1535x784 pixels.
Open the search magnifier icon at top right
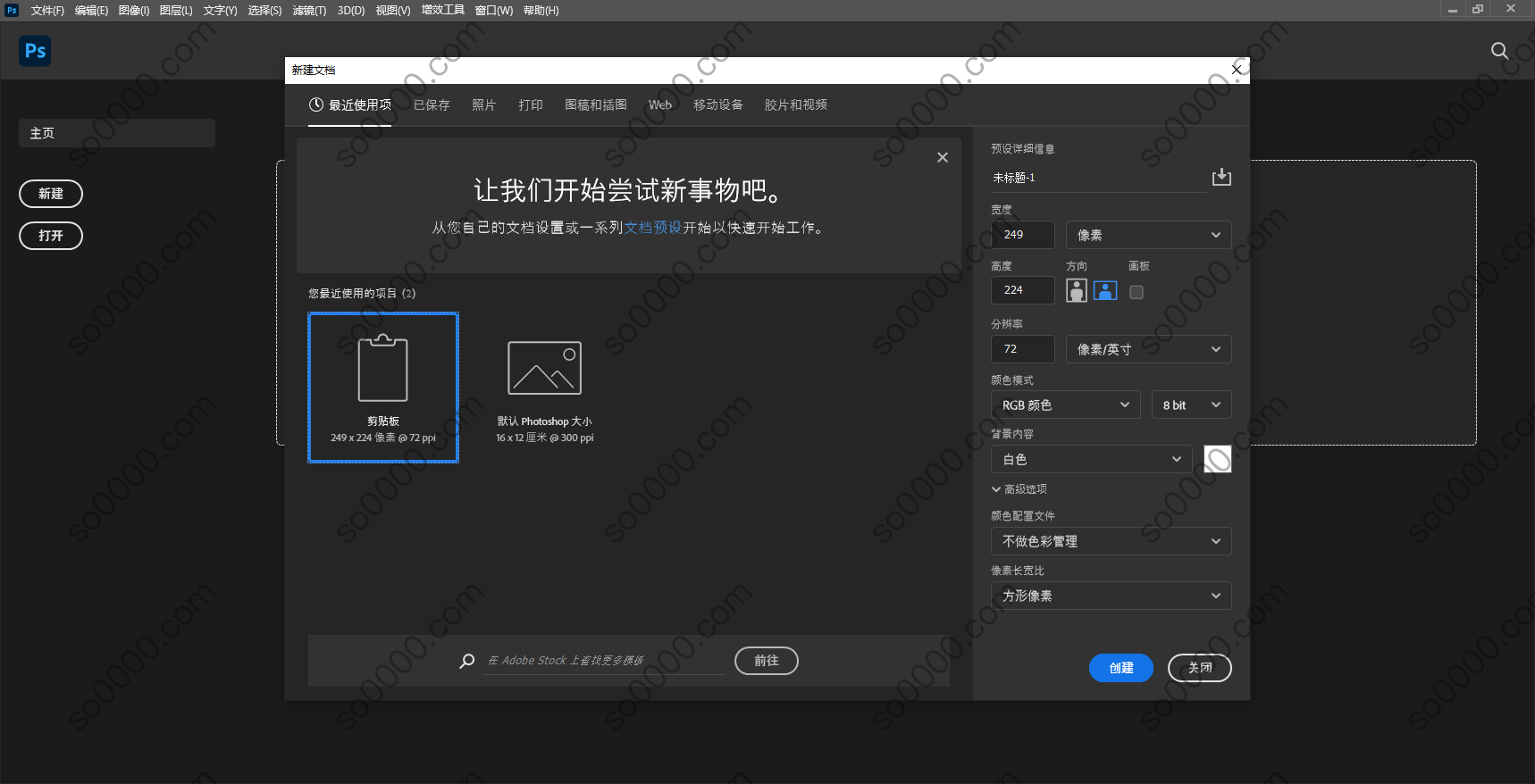(1499, 51)
